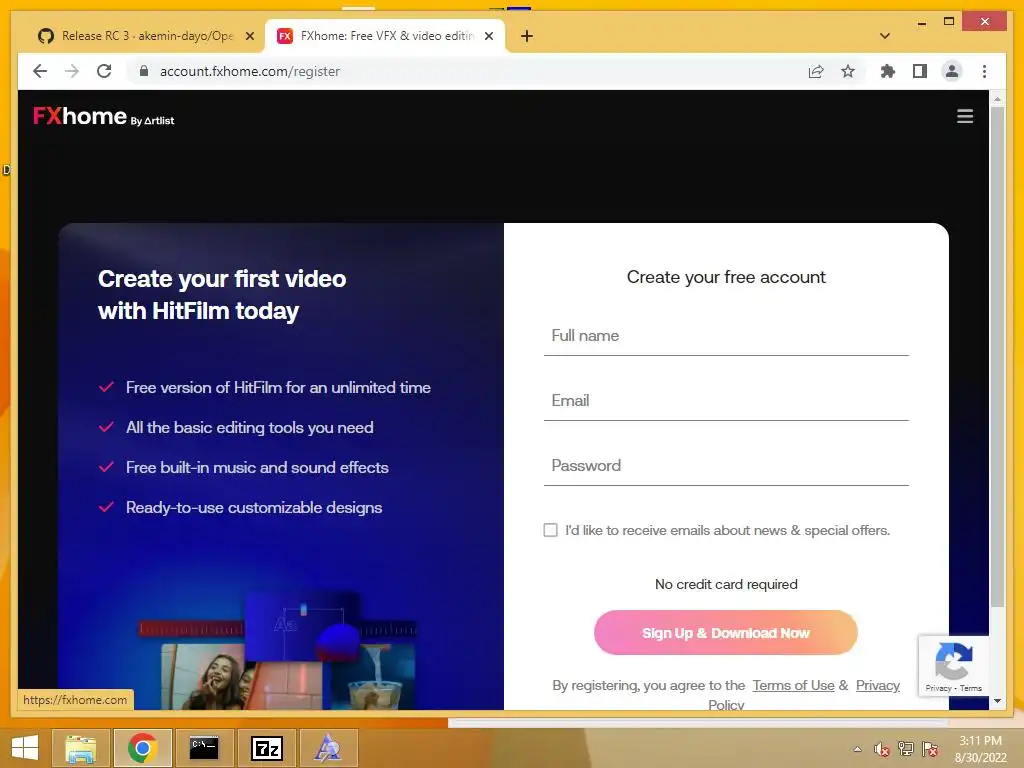Click the reCAPTCHA Terms link

970,688
